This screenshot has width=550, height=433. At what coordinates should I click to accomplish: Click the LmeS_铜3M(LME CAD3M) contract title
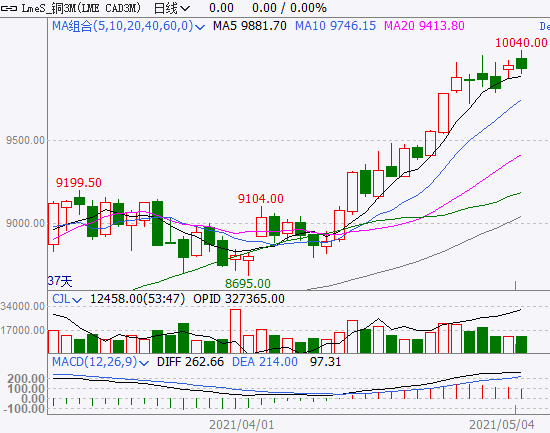(81, 8)
